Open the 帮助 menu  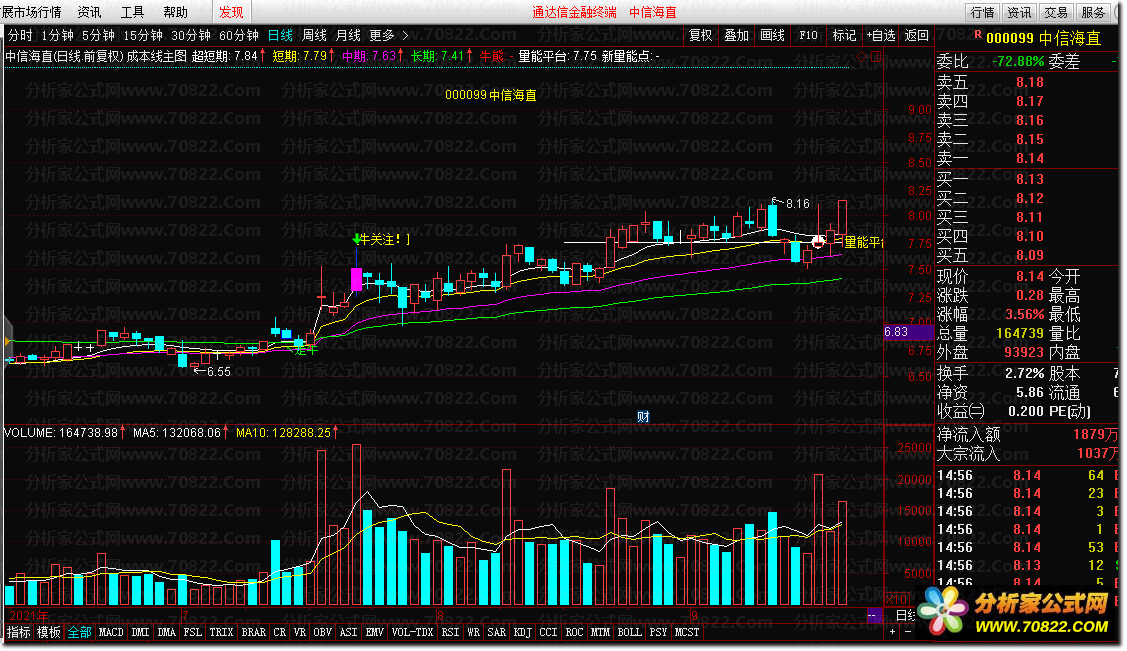[x=175, y=12]
